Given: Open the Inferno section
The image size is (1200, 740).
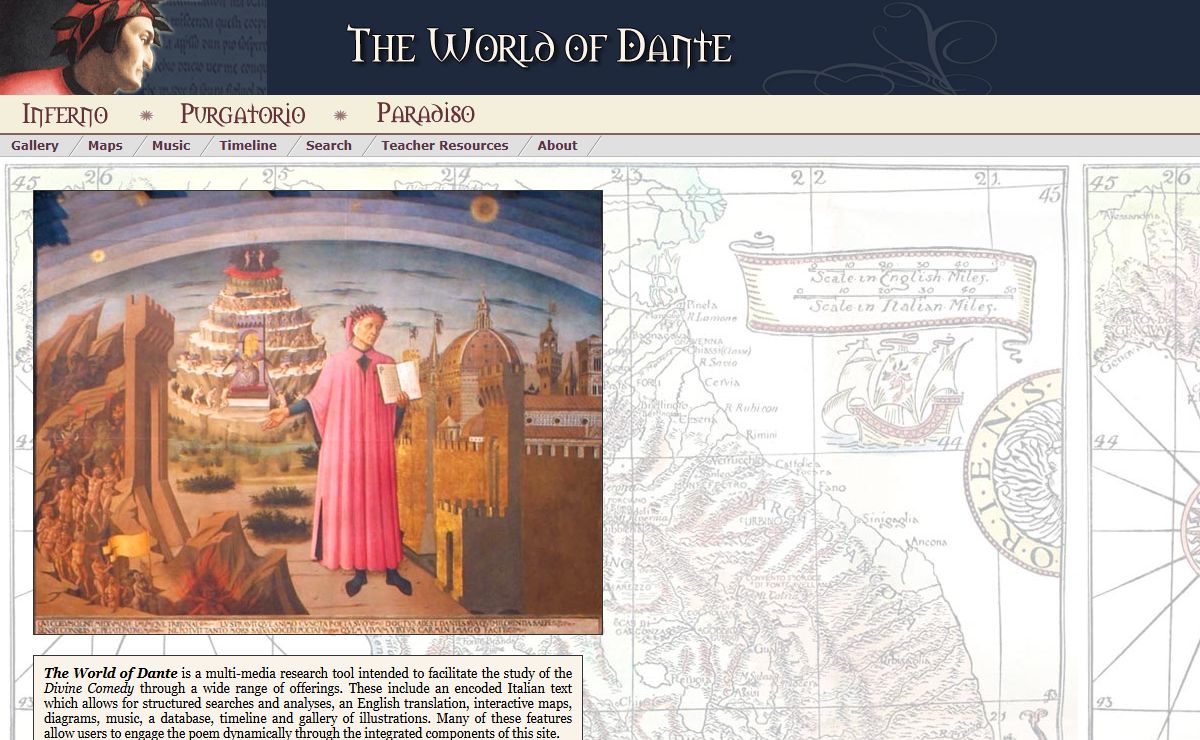Looking at the screenshot, I should pyautogui.click(x=65, y=114).
